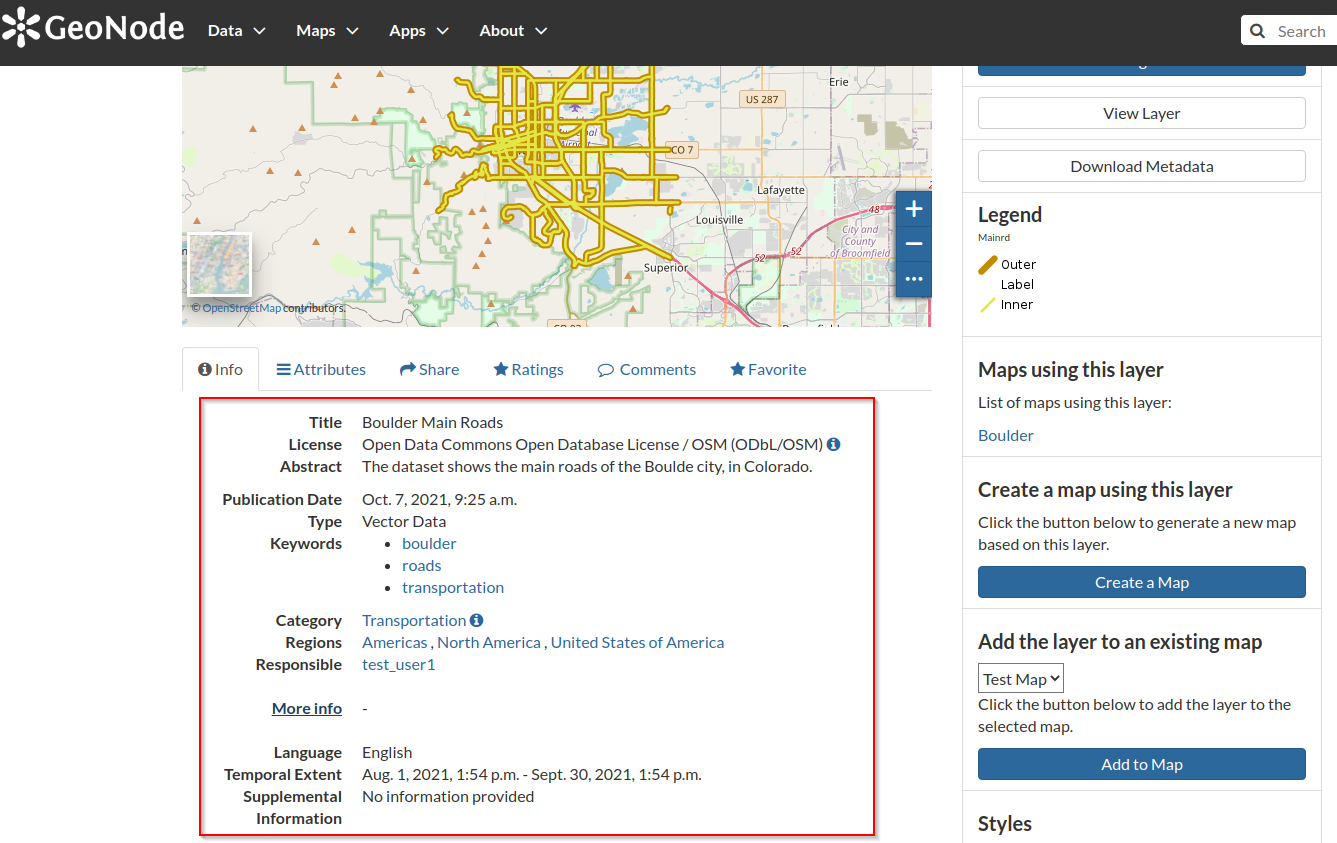The image size is (1337, 843).
Task: Open the test_user1 profile link
Action: (x=399, y=664)
